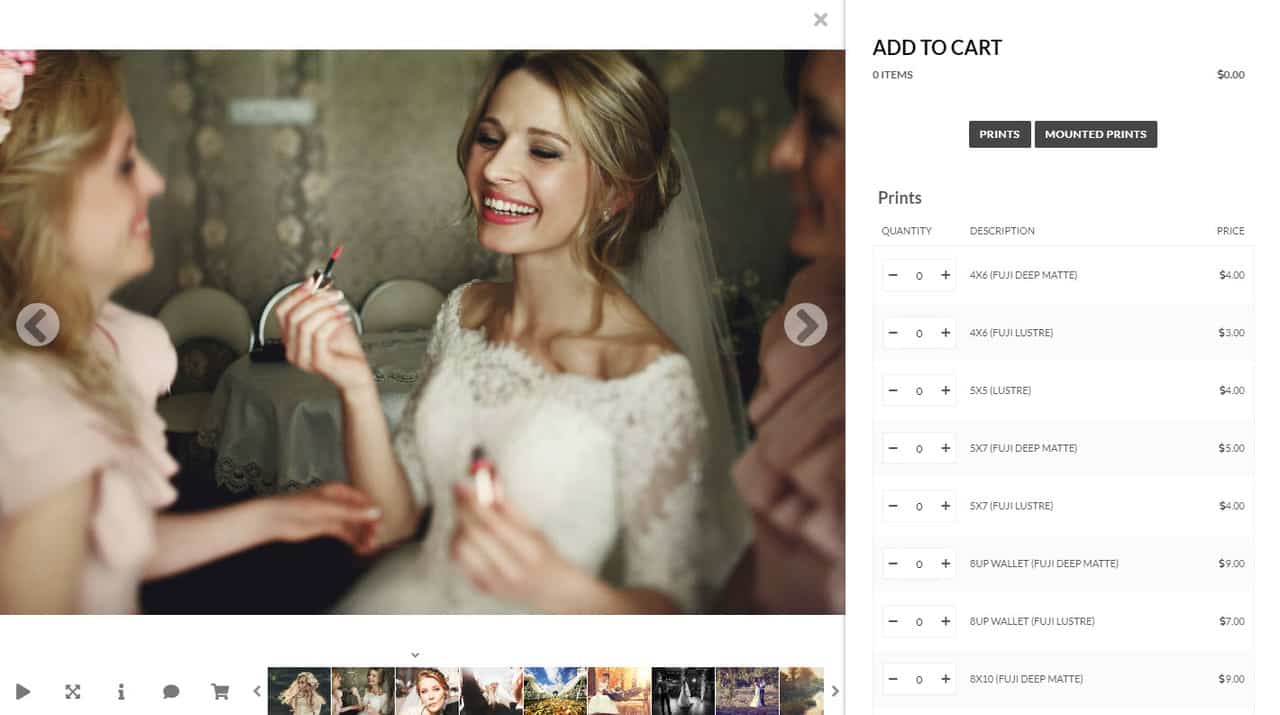1280x715 pixels.
Task: Close the photo viewer with the X
Action: point(821,19)
